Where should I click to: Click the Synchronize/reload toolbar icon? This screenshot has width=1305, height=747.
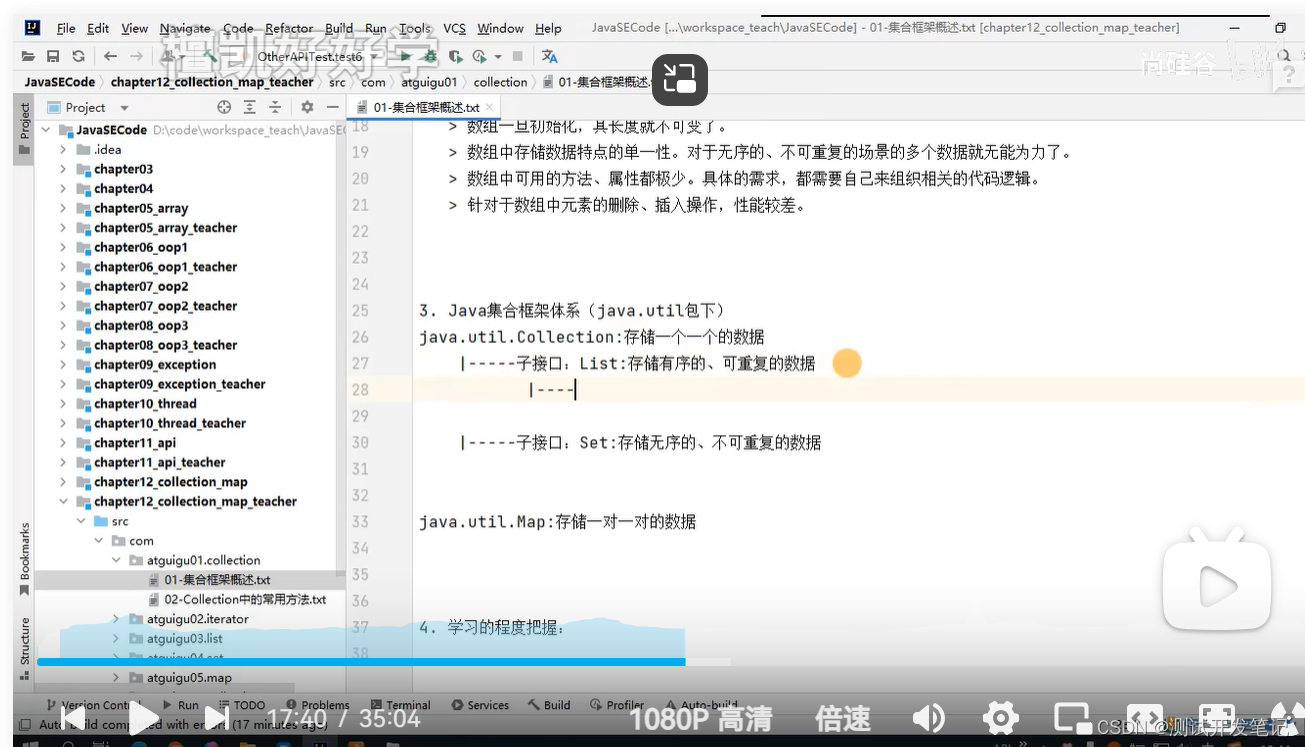[78, 56]
